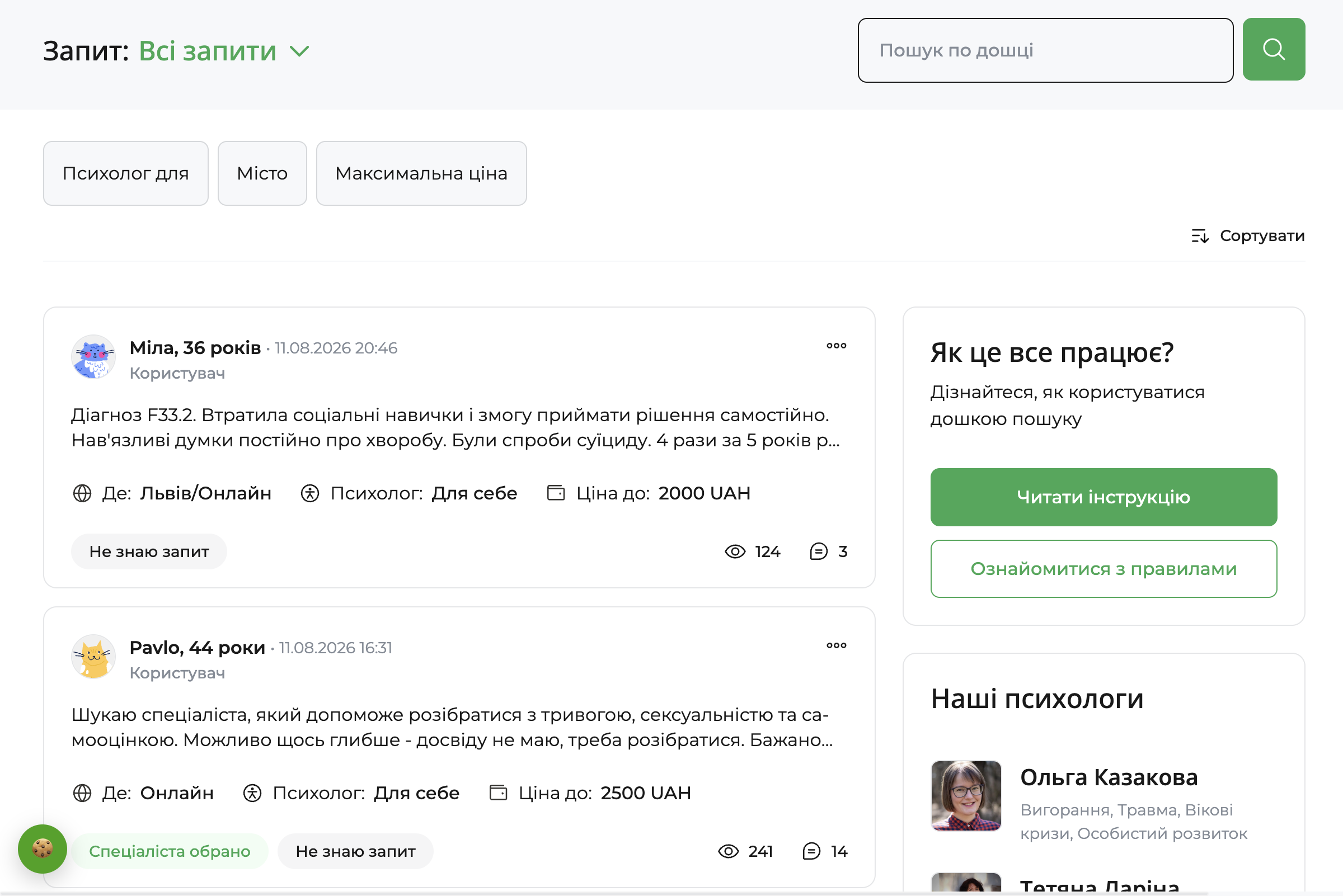Image resolution: width=1343 pixels, height=896 pixels.
Task: Open user name Pavlo, 44 роки
Action: (x=197, y=648)
